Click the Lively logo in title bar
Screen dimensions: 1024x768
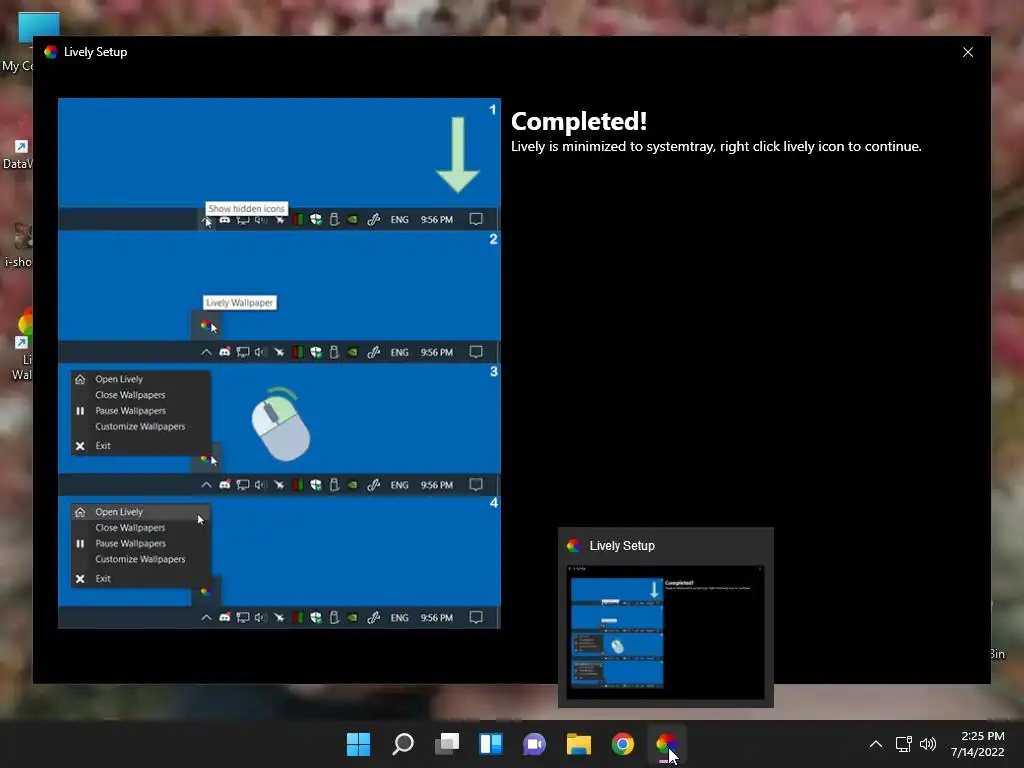(50, 52)
